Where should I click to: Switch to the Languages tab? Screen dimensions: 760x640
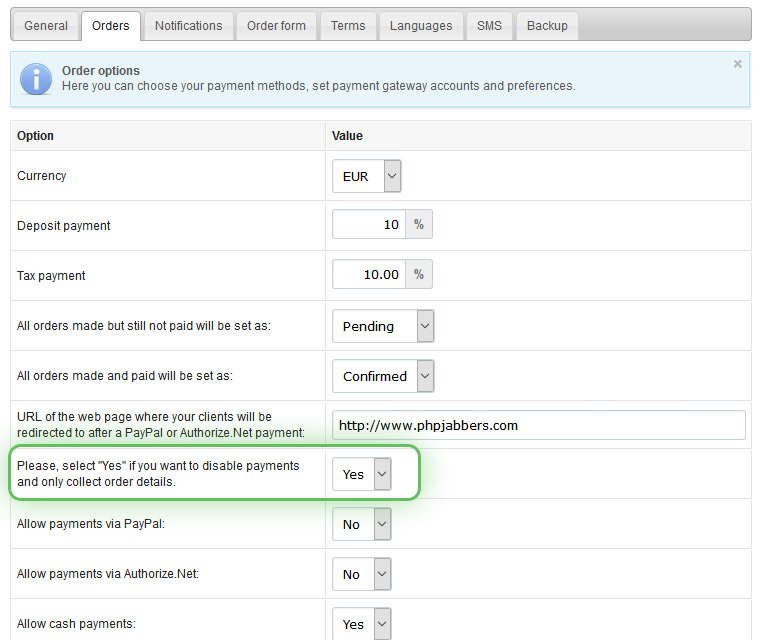pos(421,26)
